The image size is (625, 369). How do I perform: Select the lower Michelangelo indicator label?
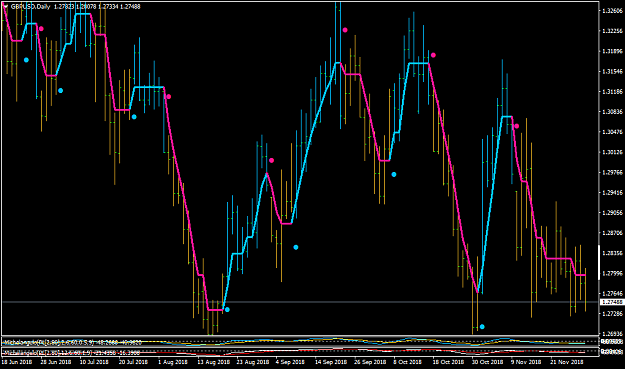(x=72, y=353)
